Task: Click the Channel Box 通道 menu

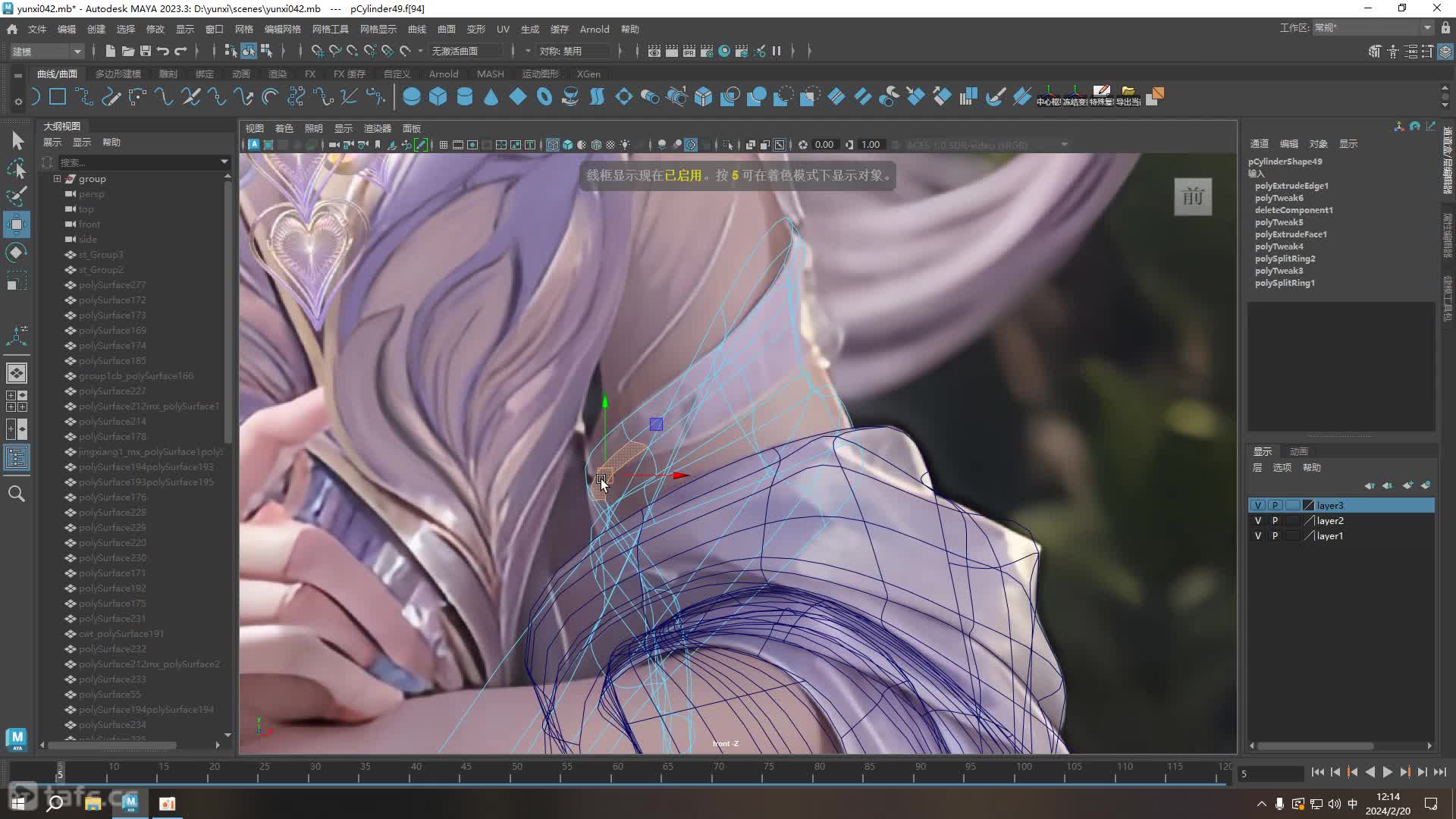Action: [1259, 143]
